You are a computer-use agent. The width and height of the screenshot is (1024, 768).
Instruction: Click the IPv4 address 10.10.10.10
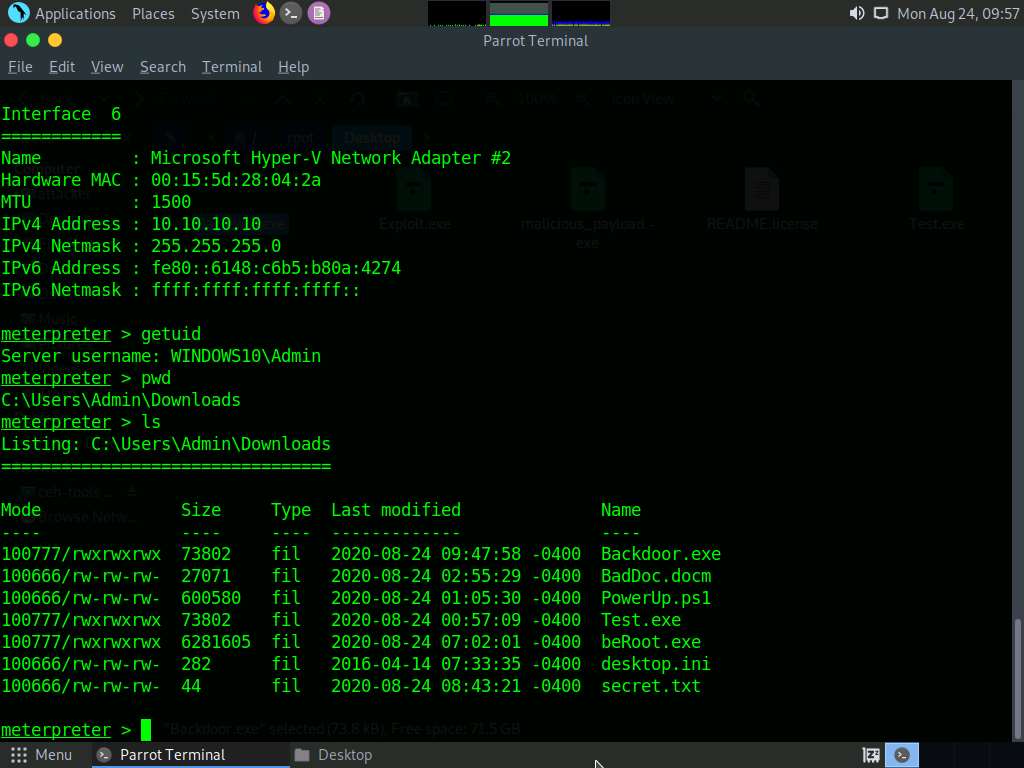(x=206, y=224)
